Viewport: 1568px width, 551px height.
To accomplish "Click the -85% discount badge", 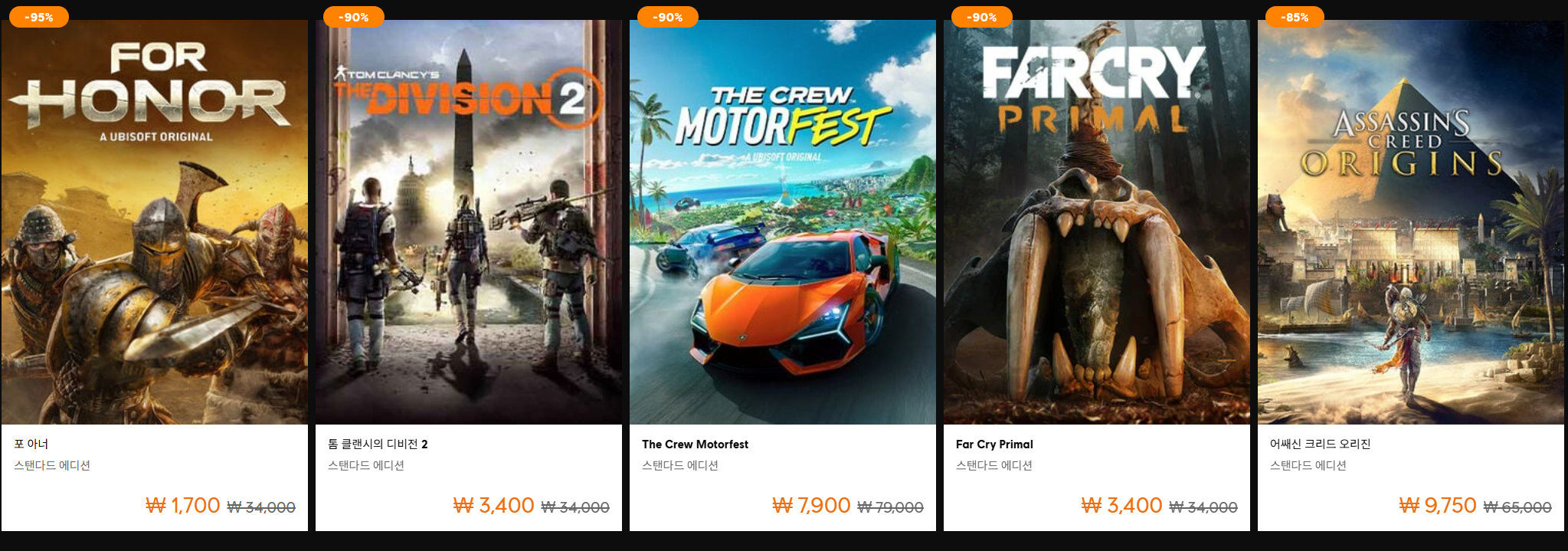I will click(x=1295, y=17).
